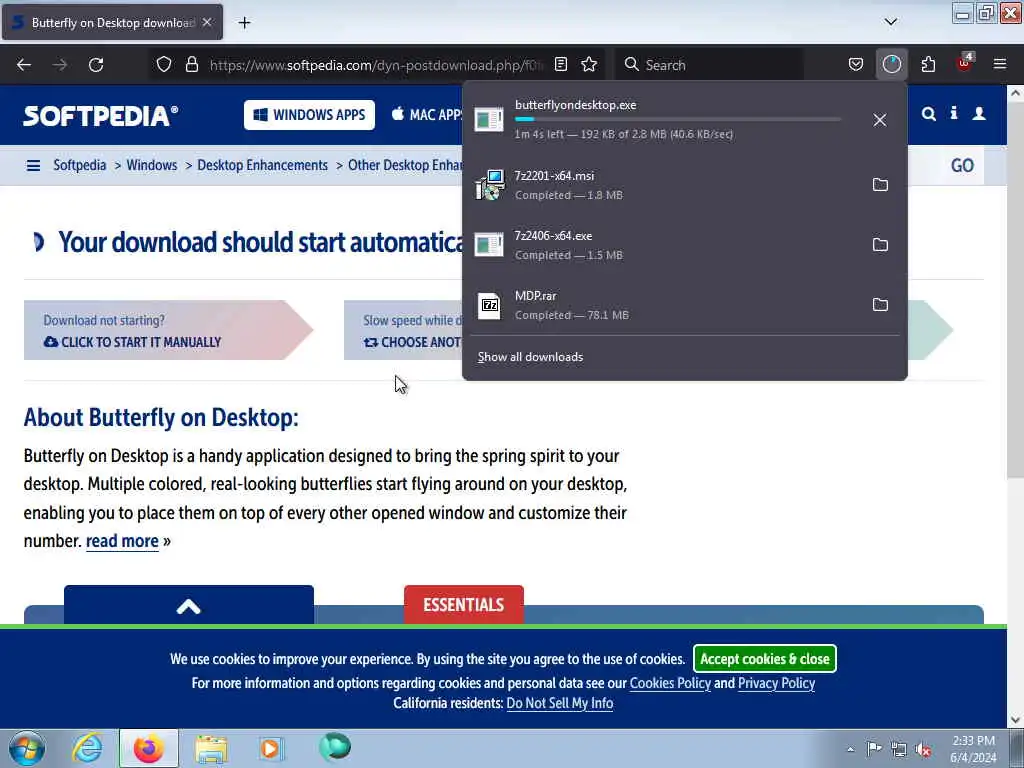Click the Other Desktop Enhancements breadcrumb
Screen dimensions: 1024x768
405,165
